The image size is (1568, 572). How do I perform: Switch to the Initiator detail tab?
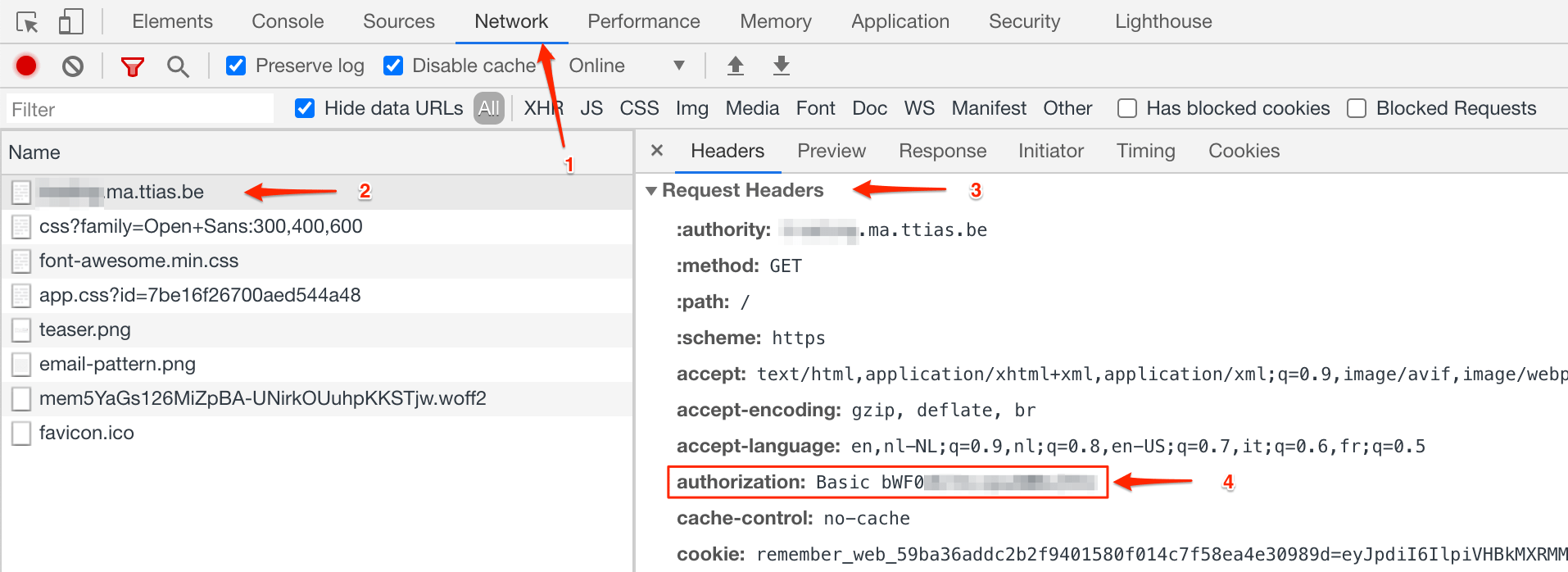[1051, 151]
